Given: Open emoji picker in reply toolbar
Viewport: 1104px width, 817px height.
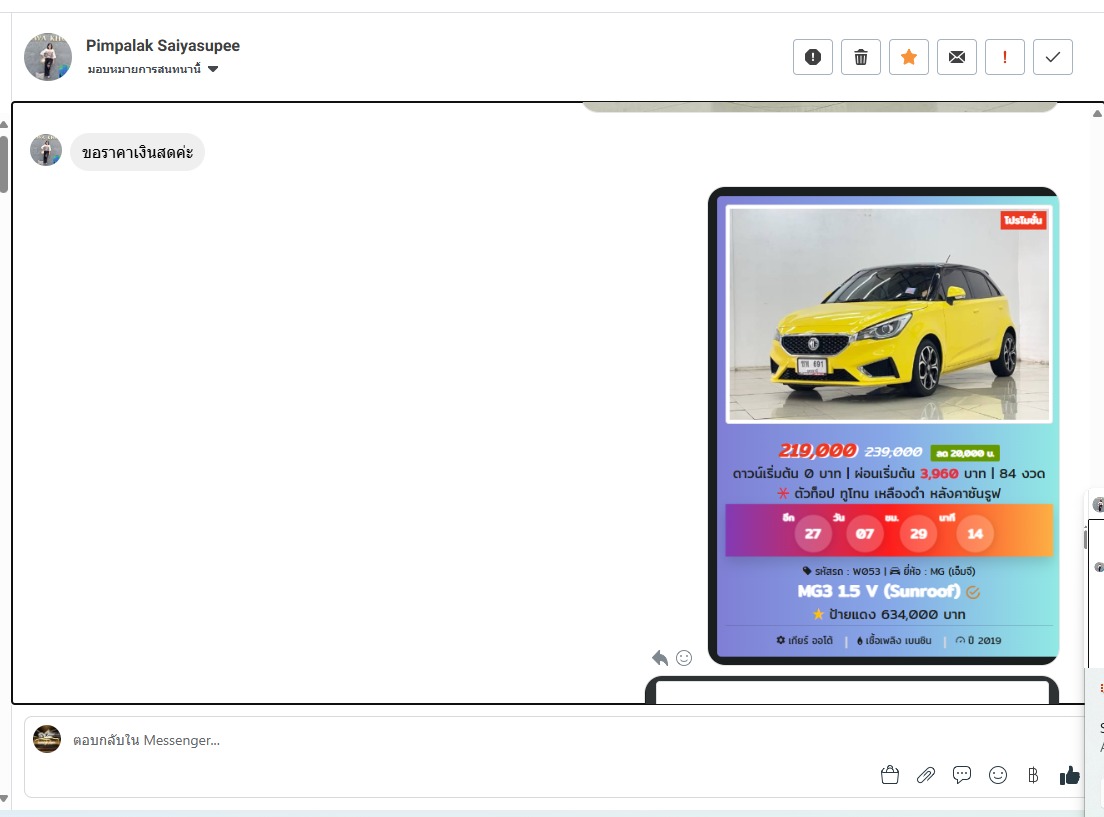Looking at the screenshot, I should coord(997,775).
